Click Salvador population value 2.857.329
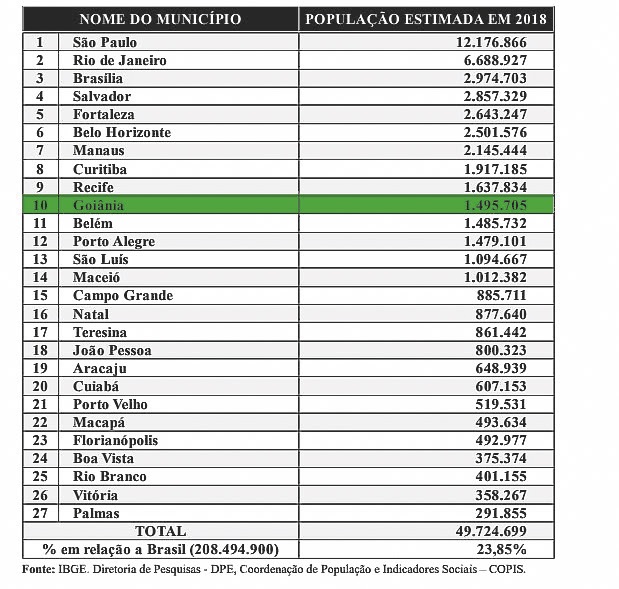Viewport: 619px width, 589px height. [487, 96]
